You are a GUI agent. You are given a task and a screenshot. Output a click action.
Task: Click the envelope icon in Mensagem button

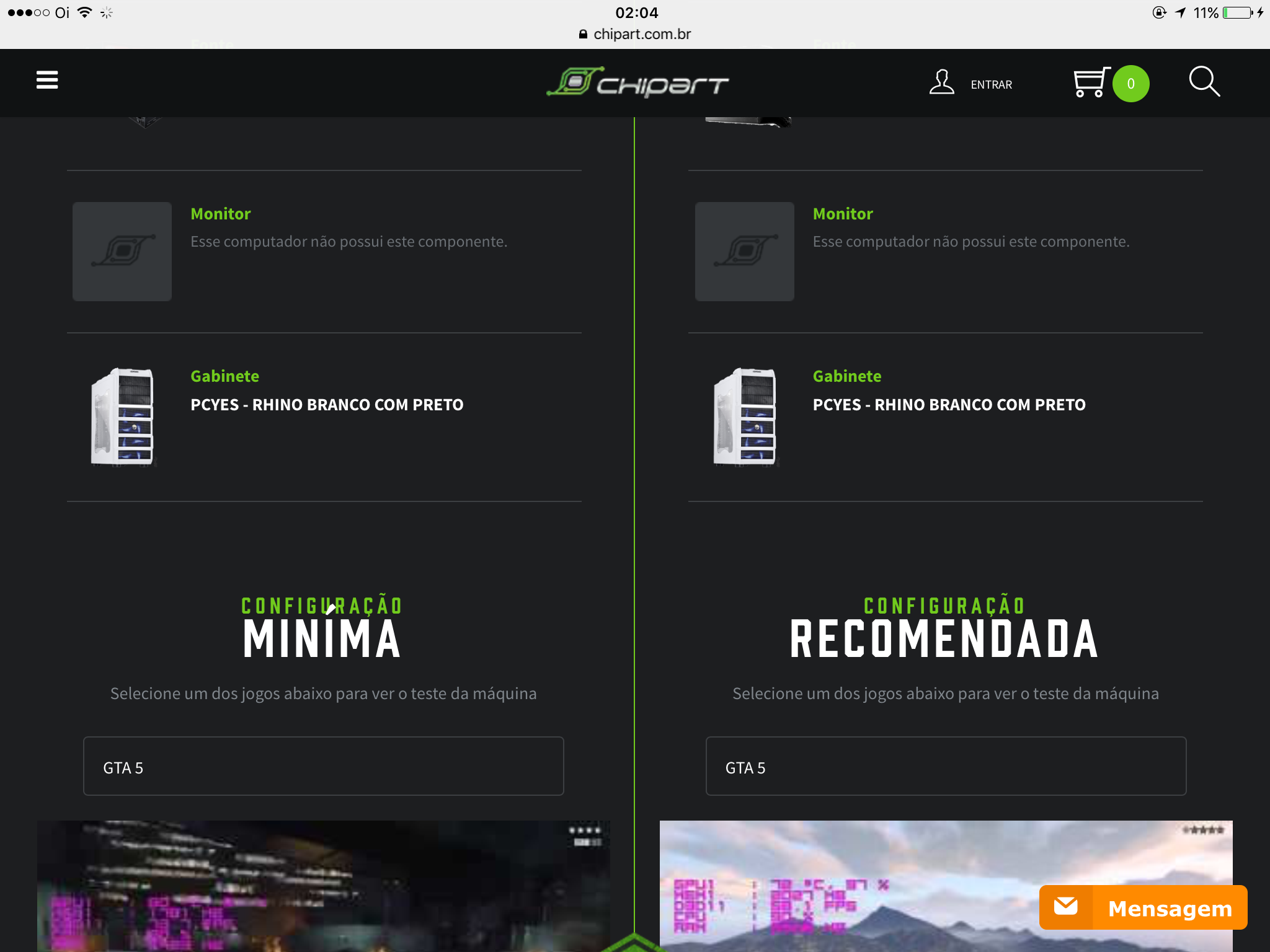click(1066, 907)
